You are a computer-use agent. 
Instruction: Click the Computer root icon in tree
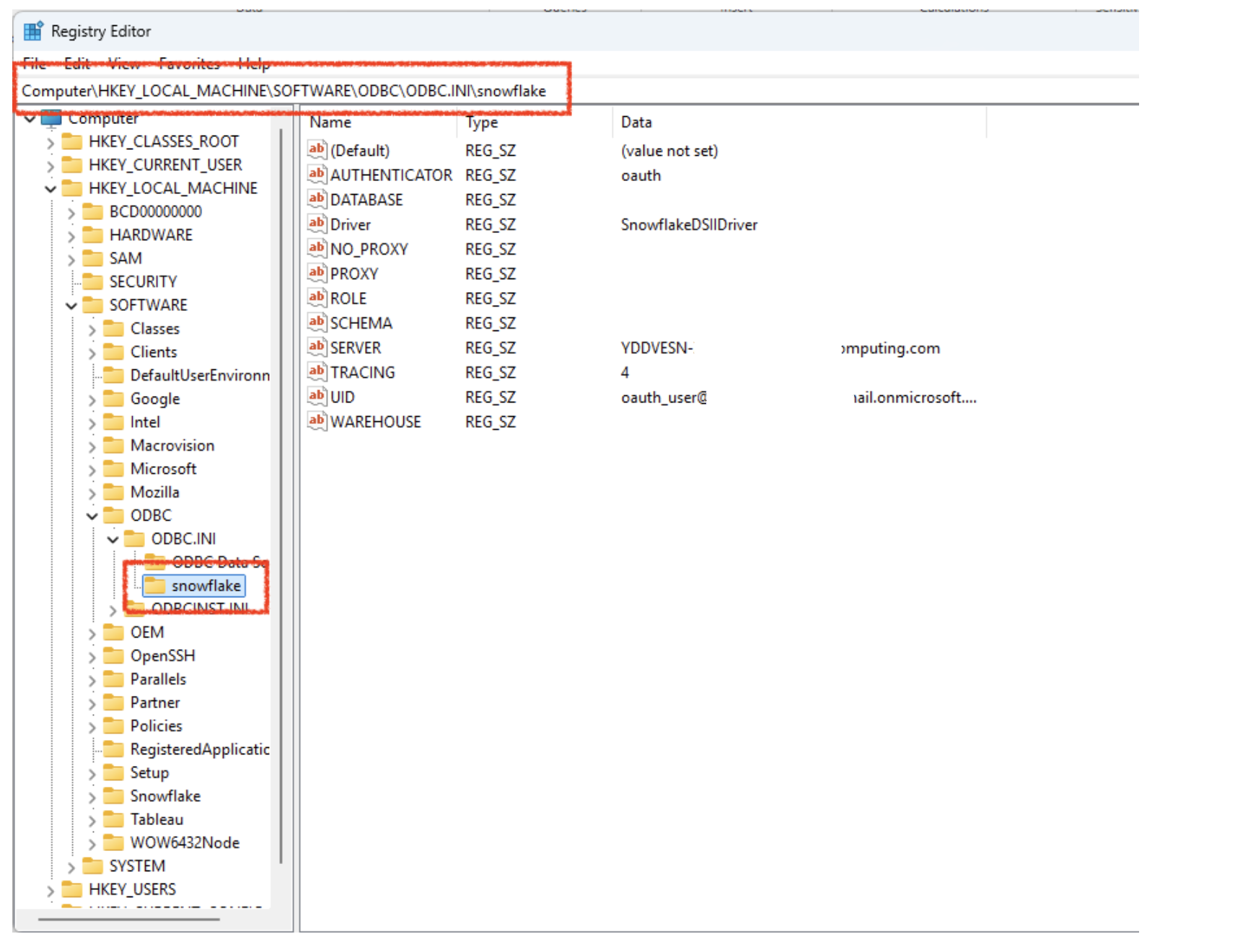51,118
